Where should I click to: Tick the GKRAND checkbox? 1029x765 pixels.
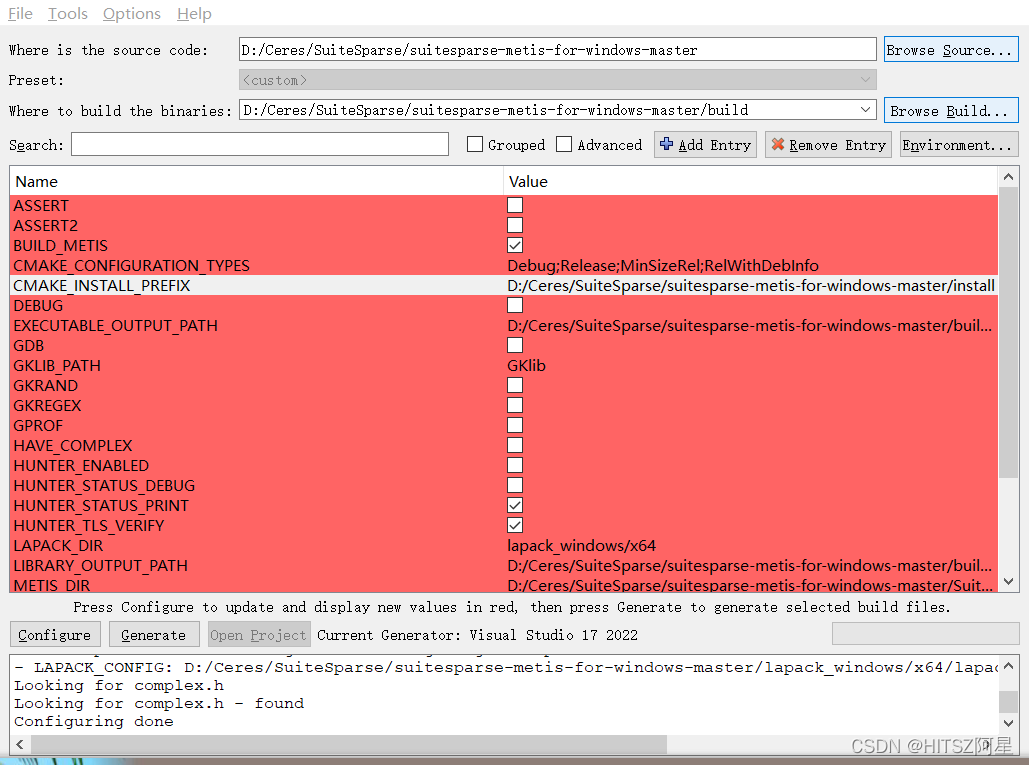point(515,385)
